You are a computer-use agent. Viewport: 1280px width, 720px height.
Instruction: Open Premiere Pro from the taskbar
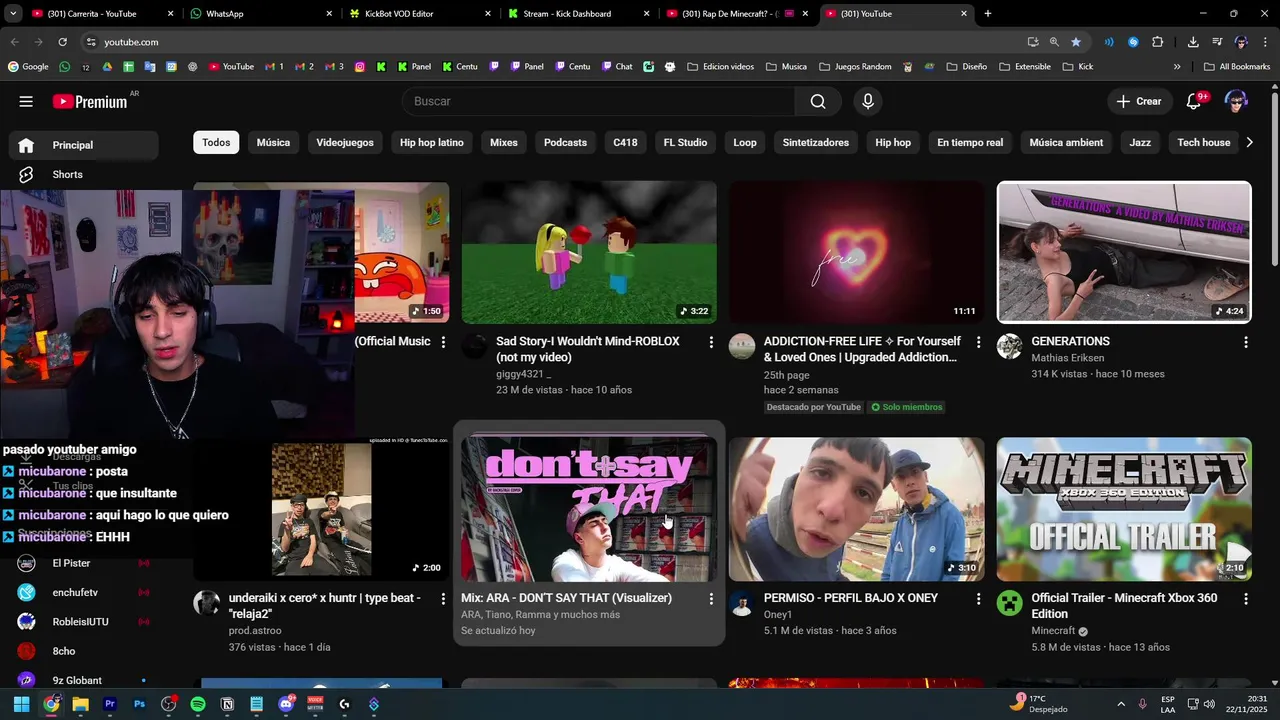click(x=110, y=704)
